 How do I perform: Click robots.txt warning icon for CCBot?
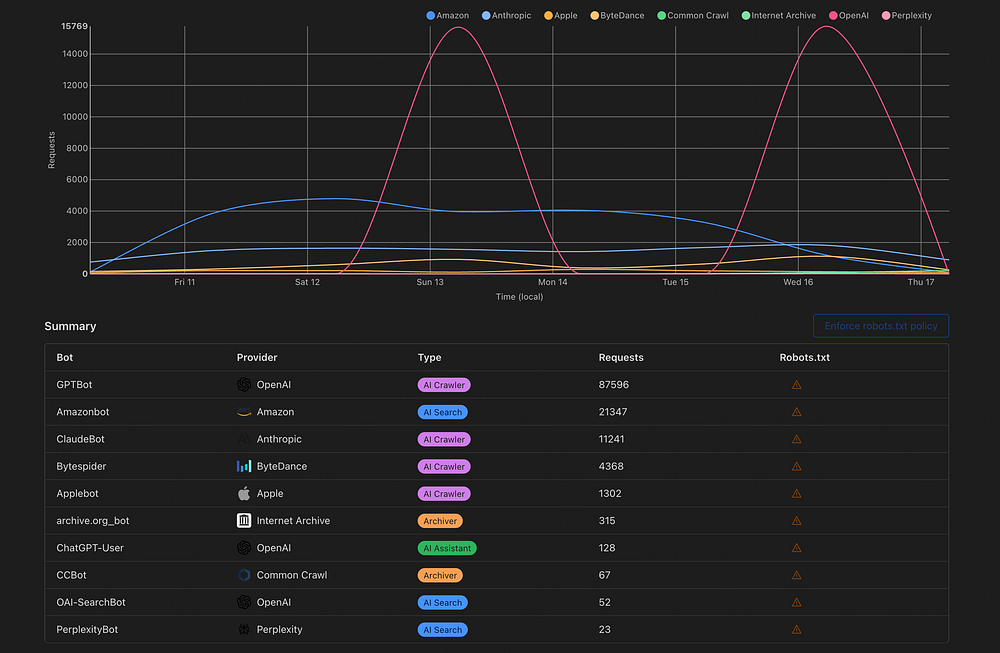(797, 575)
